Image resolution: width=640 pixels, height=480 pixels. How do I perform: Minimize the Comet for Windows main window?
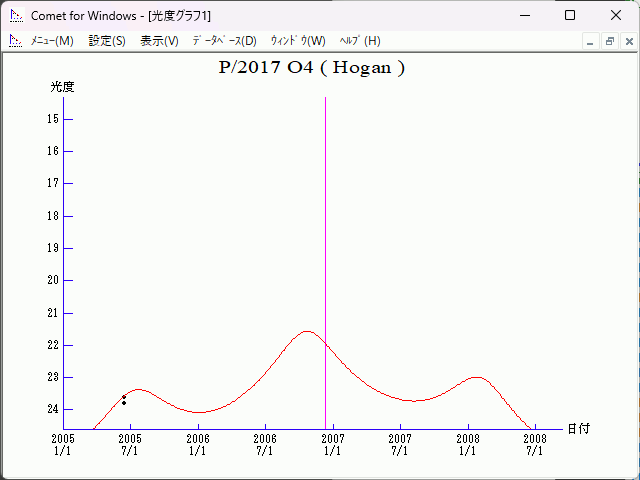coord(523,15)
